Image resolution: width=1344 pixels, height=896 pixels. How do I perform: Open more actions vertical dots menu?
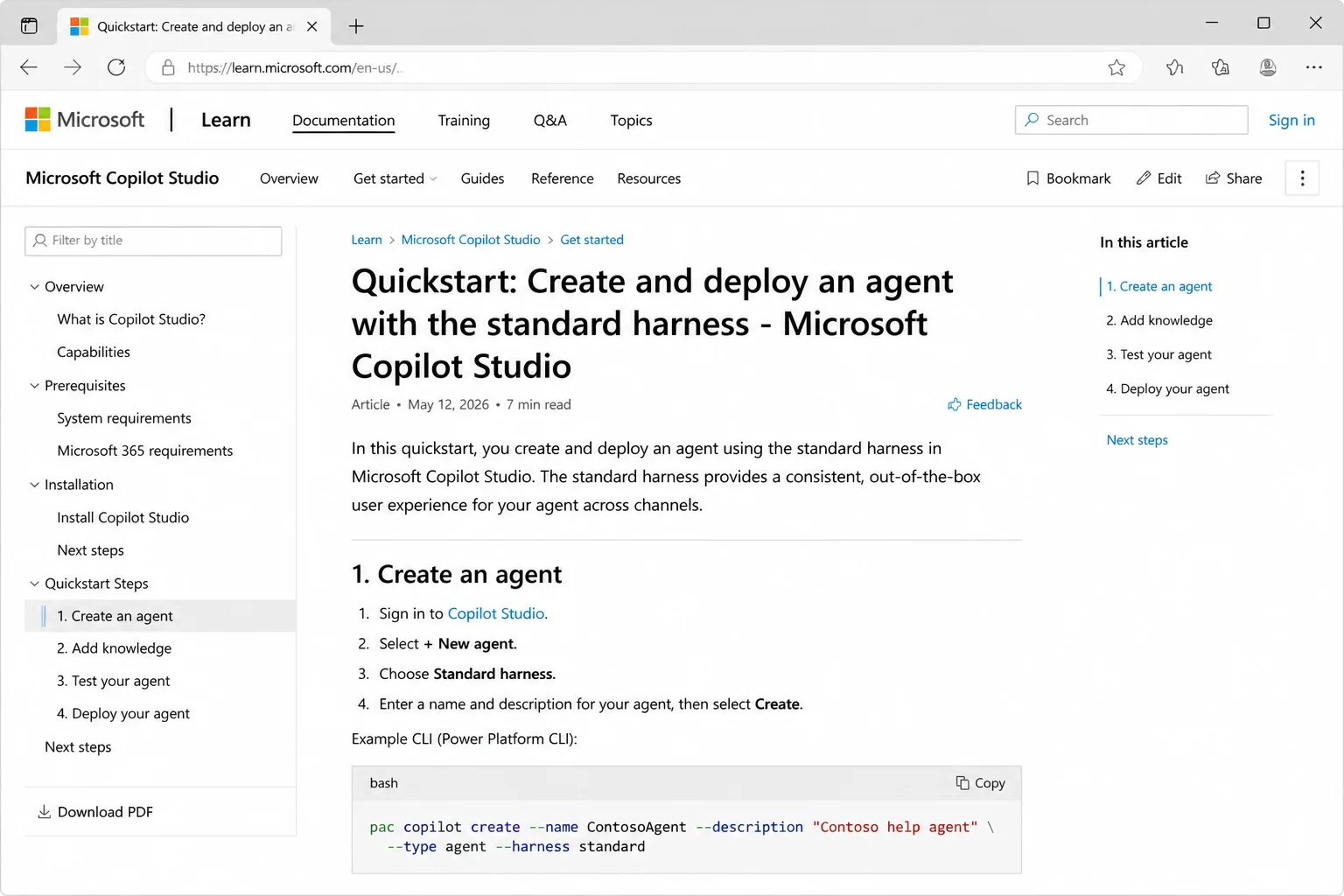(x=1302, y=178)
